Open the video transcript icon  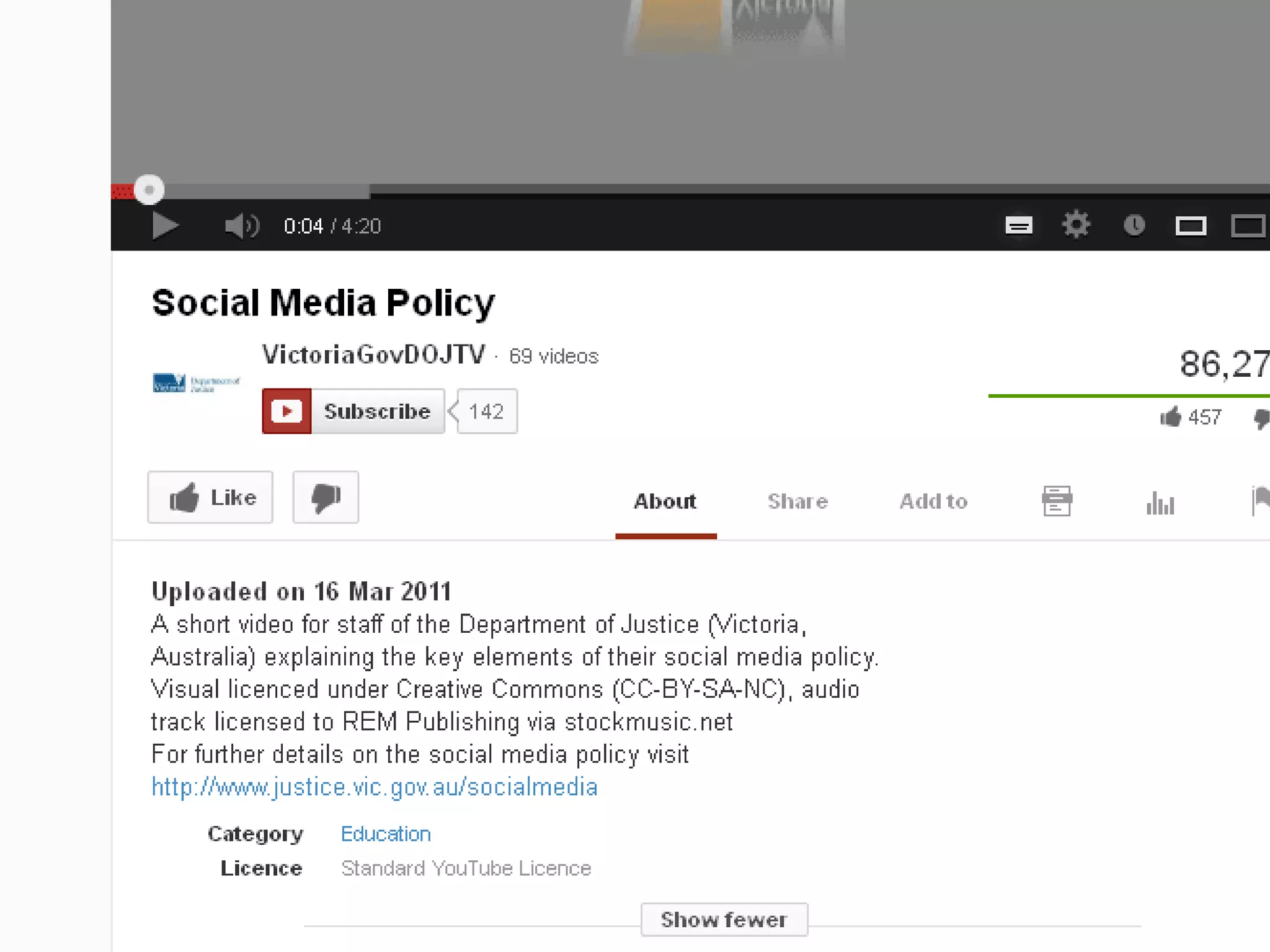(x=1057, y=501)
